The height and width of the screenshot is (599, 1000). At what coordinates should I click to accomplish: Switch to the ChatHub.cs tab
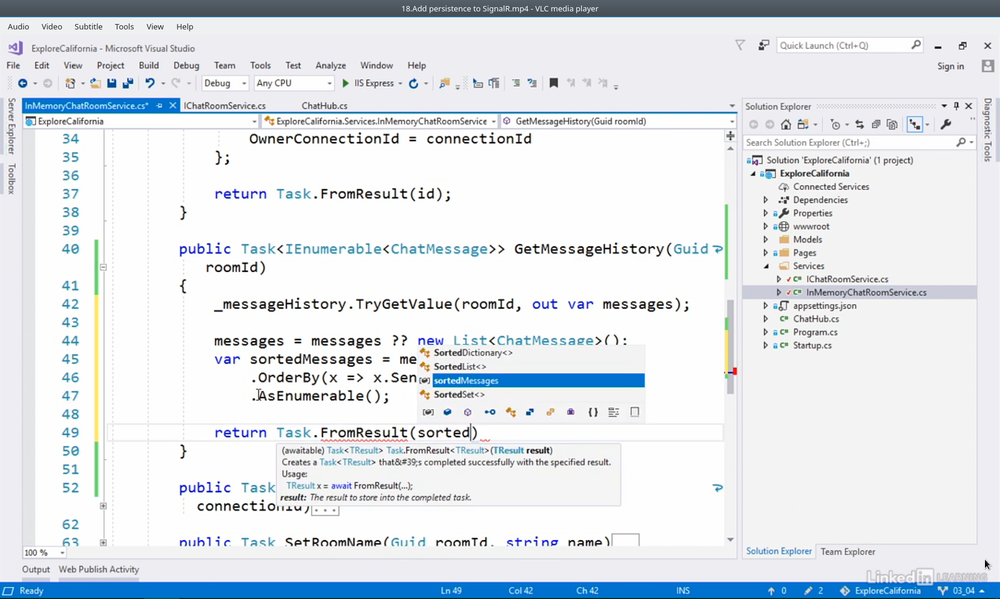324,105
